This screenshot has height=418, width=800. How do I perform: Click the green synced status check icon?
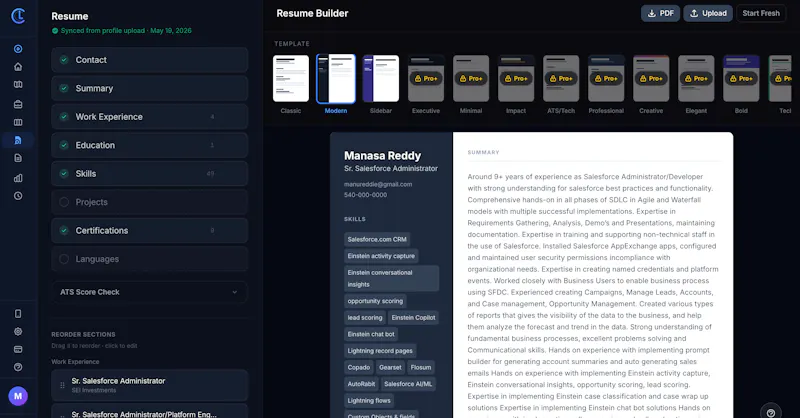(x=55, y=31)
